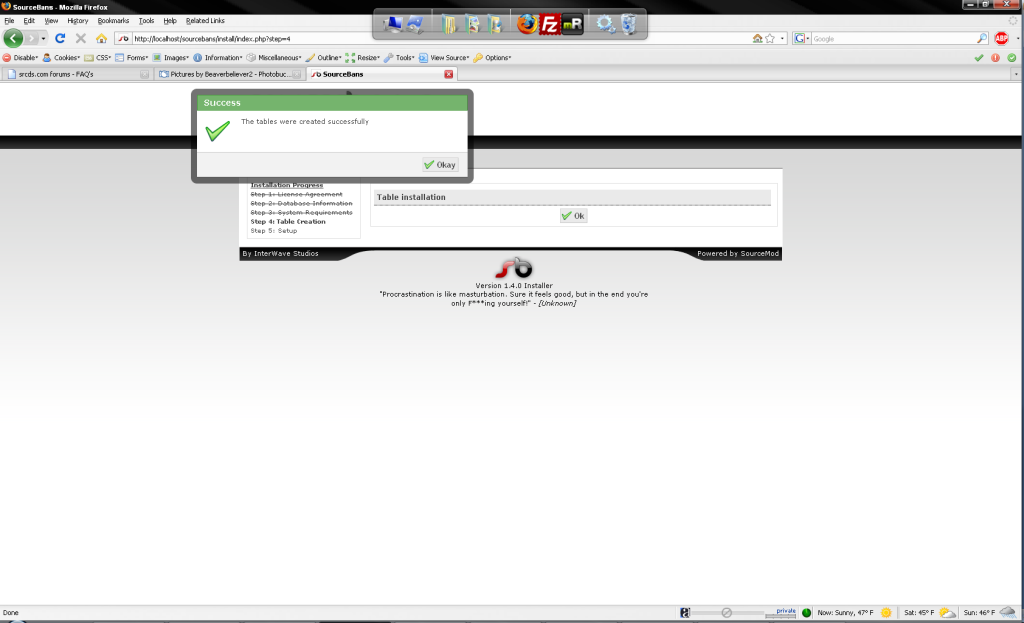Go to the Home page icon
Image resolution: width=1024 pixels, height=623 pixels.
tap(101, 39)
